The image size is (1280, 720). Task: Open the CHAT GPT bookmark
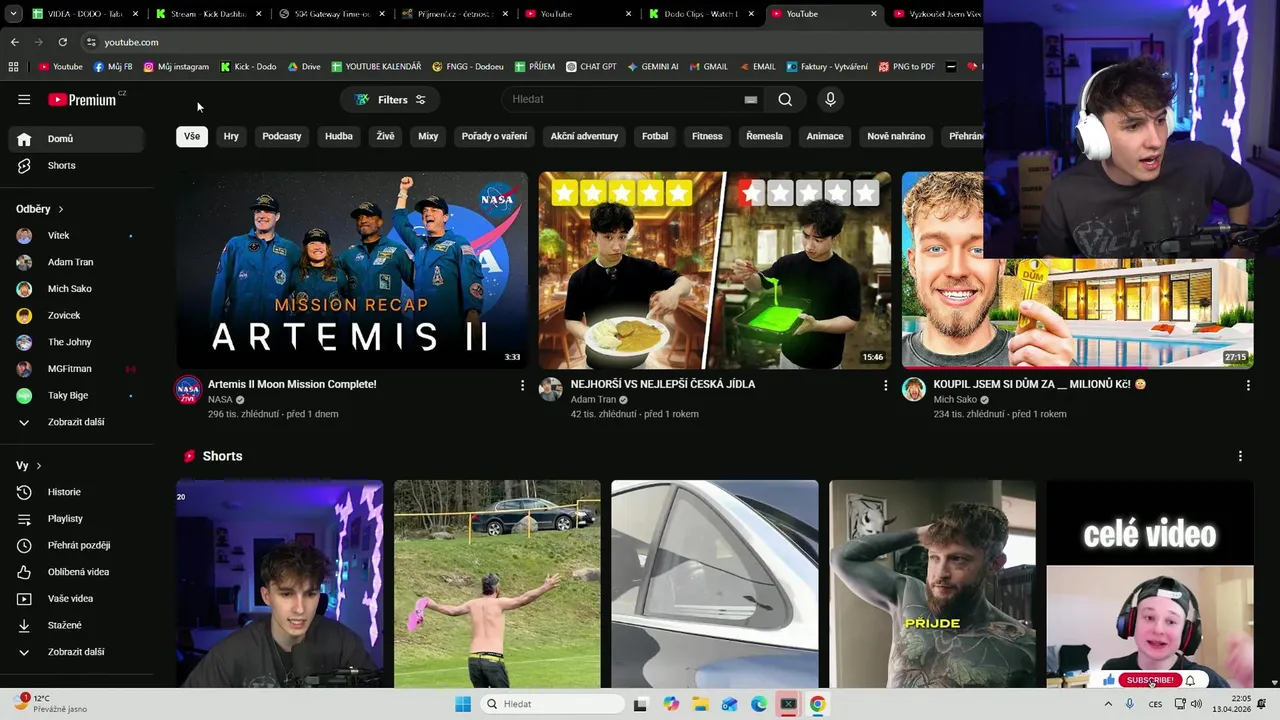(x=591, y=67)
